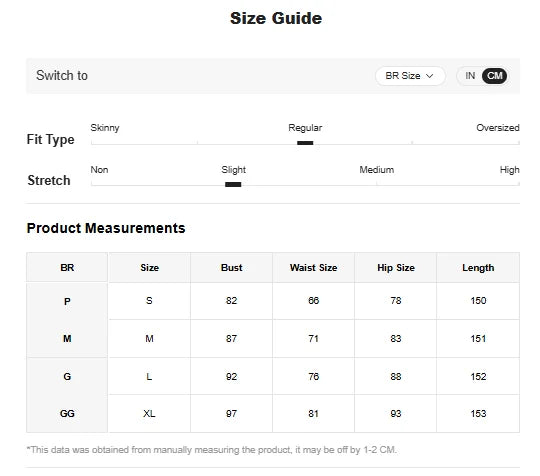540x476 pixels.
Task: Click the Oversized fit label
Action: pos(498,128)
